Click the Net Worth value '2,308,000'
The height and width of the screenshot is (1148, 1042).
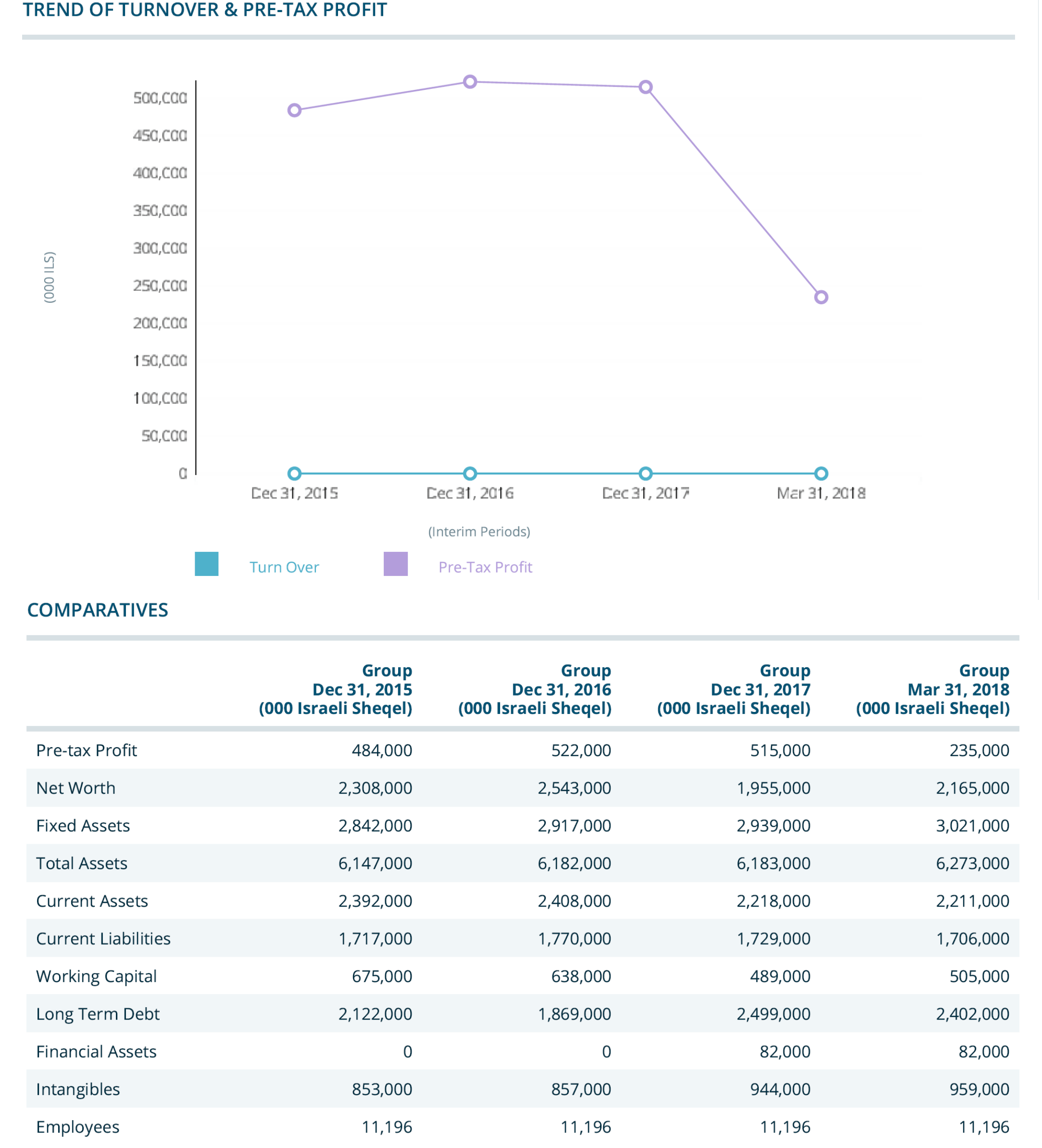point(376,788)
